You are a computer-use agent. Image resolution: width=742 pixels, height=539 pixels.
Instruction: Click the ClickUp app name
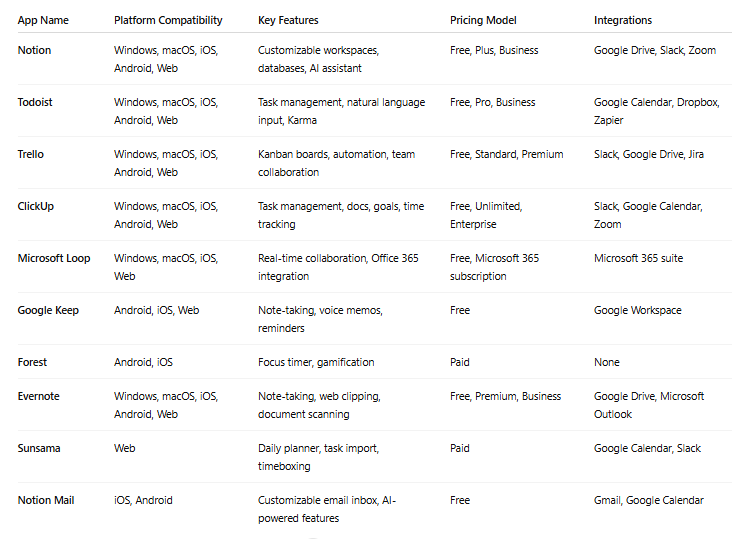[x=36, y=206]
